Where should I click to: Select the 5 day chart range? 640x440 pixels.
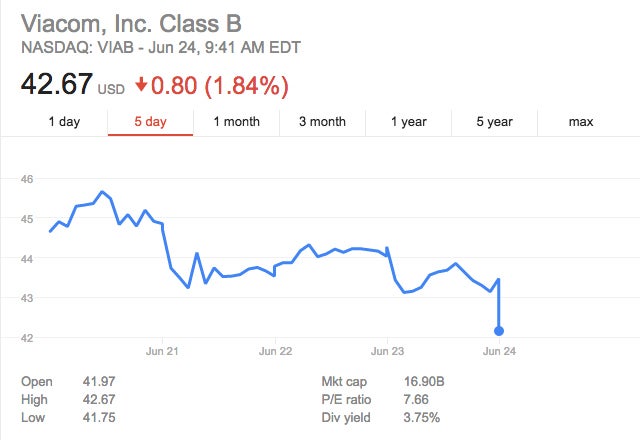[150, 122]
